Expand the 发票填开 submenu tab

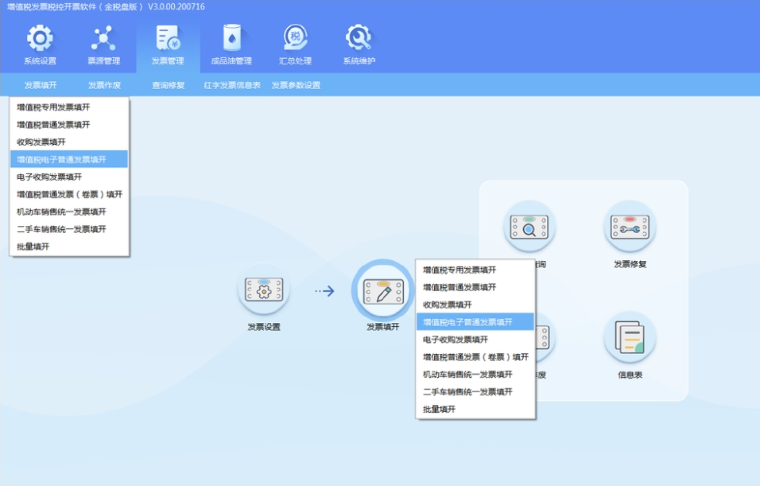(40, 85)
